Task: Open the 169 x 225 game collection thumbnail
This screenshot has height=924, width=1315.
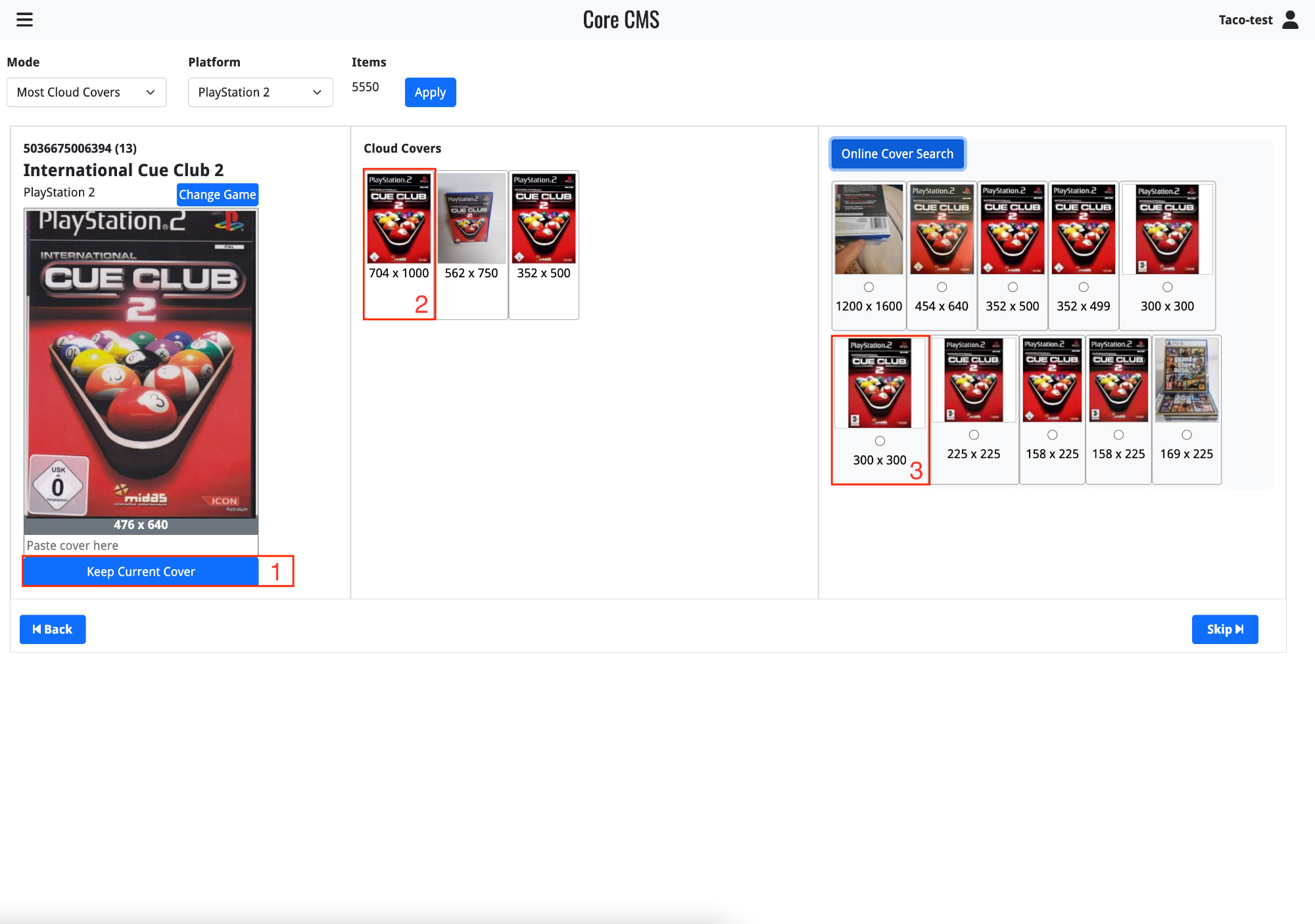Action: pyautogui.click(x=1187, y=381)
